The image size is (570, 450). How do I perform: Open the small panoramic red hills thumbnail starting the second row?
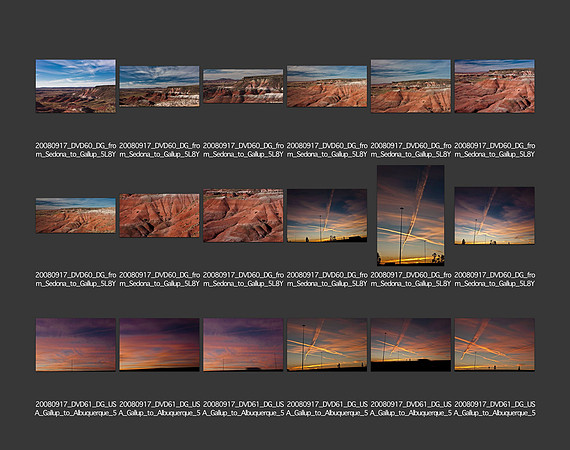click(76, 216)
